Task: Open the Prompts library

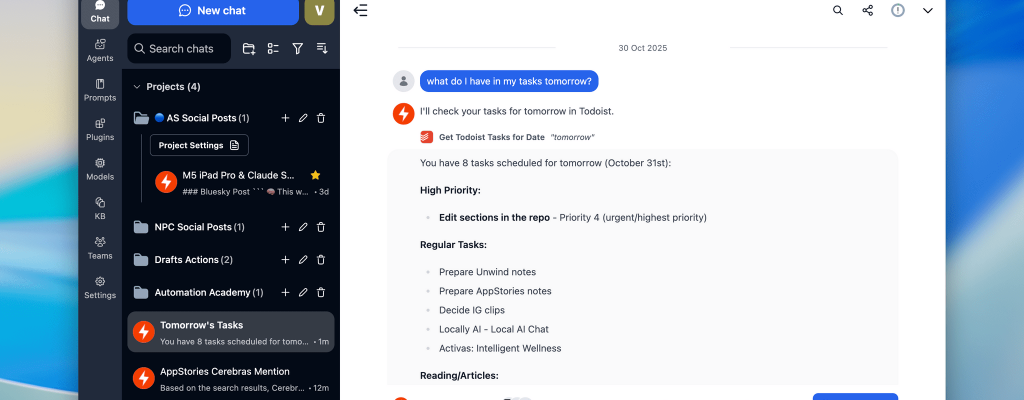Action: pyautogui.click(x=100, y=89)
